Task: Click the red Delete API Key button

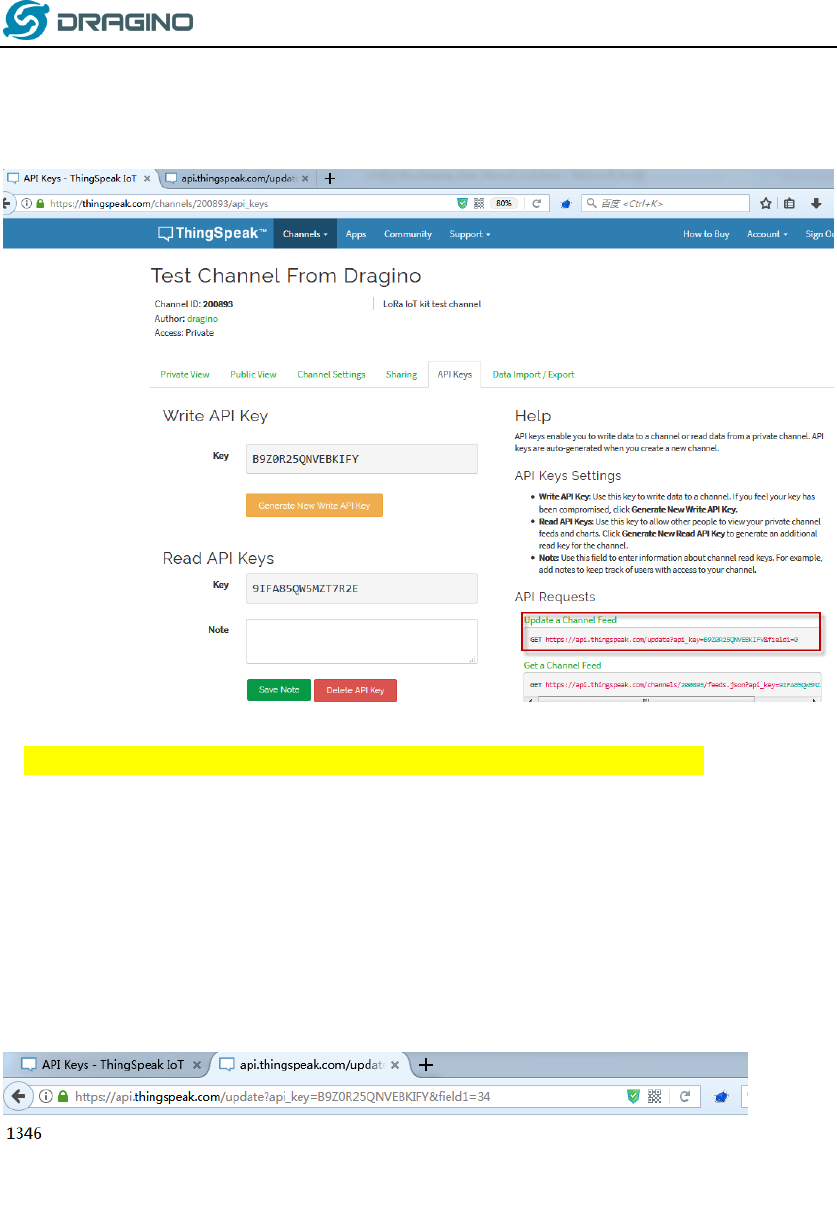Action: coord(355,690)
